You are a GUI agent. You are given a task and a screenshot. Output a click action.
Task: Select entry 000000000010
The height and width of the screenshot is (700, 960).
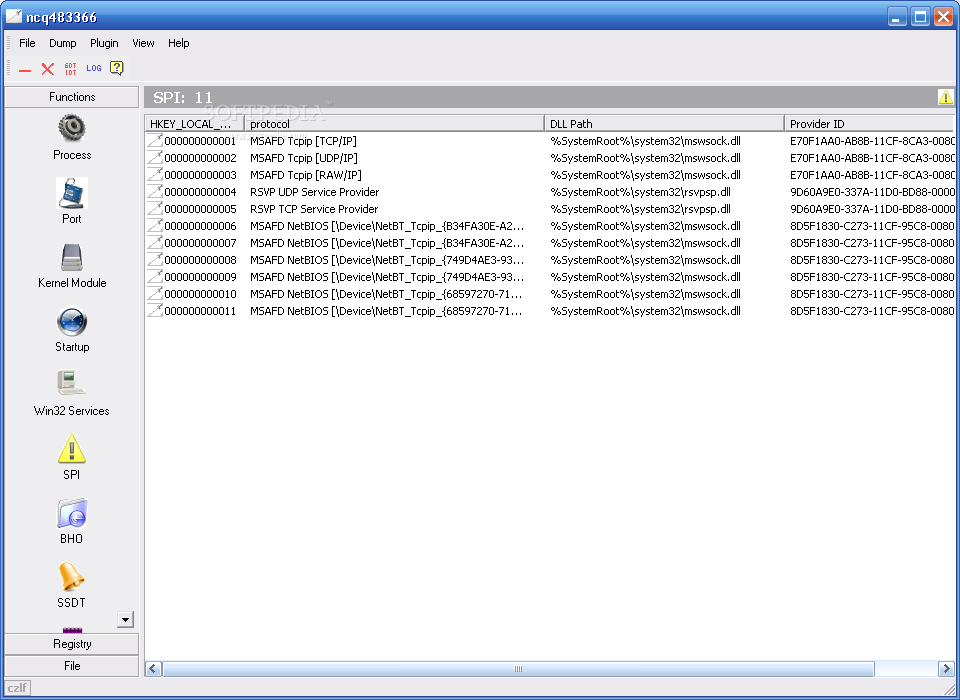(550, 294)
